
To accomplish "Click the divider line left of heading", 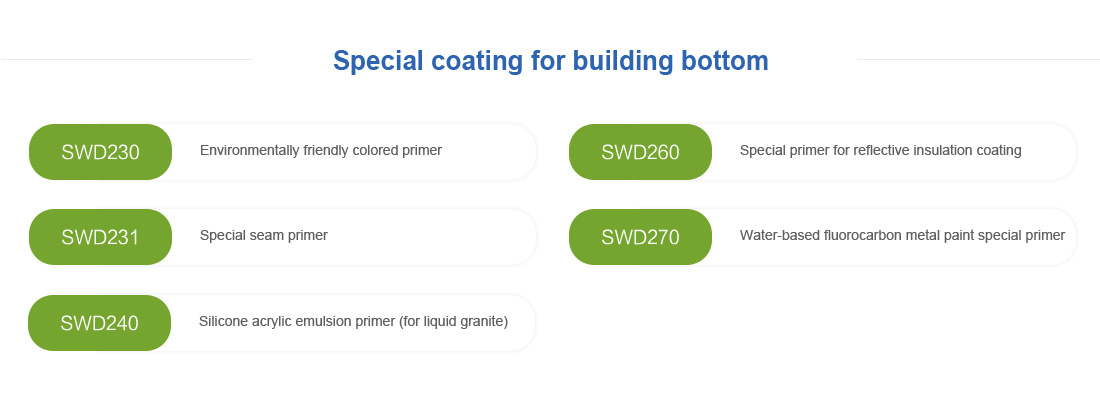I will pos(126,60).
